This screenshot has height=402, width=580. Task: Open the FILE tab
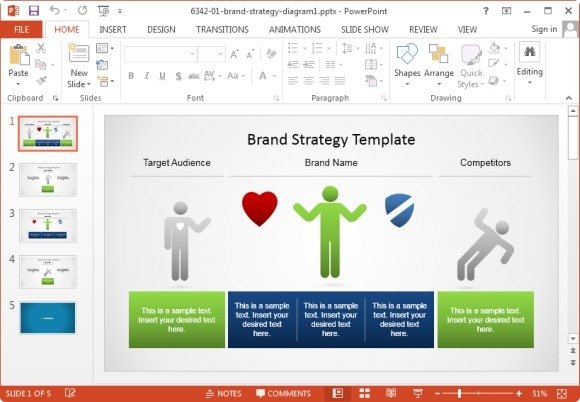pyautogui.click(x=21, y=30)
